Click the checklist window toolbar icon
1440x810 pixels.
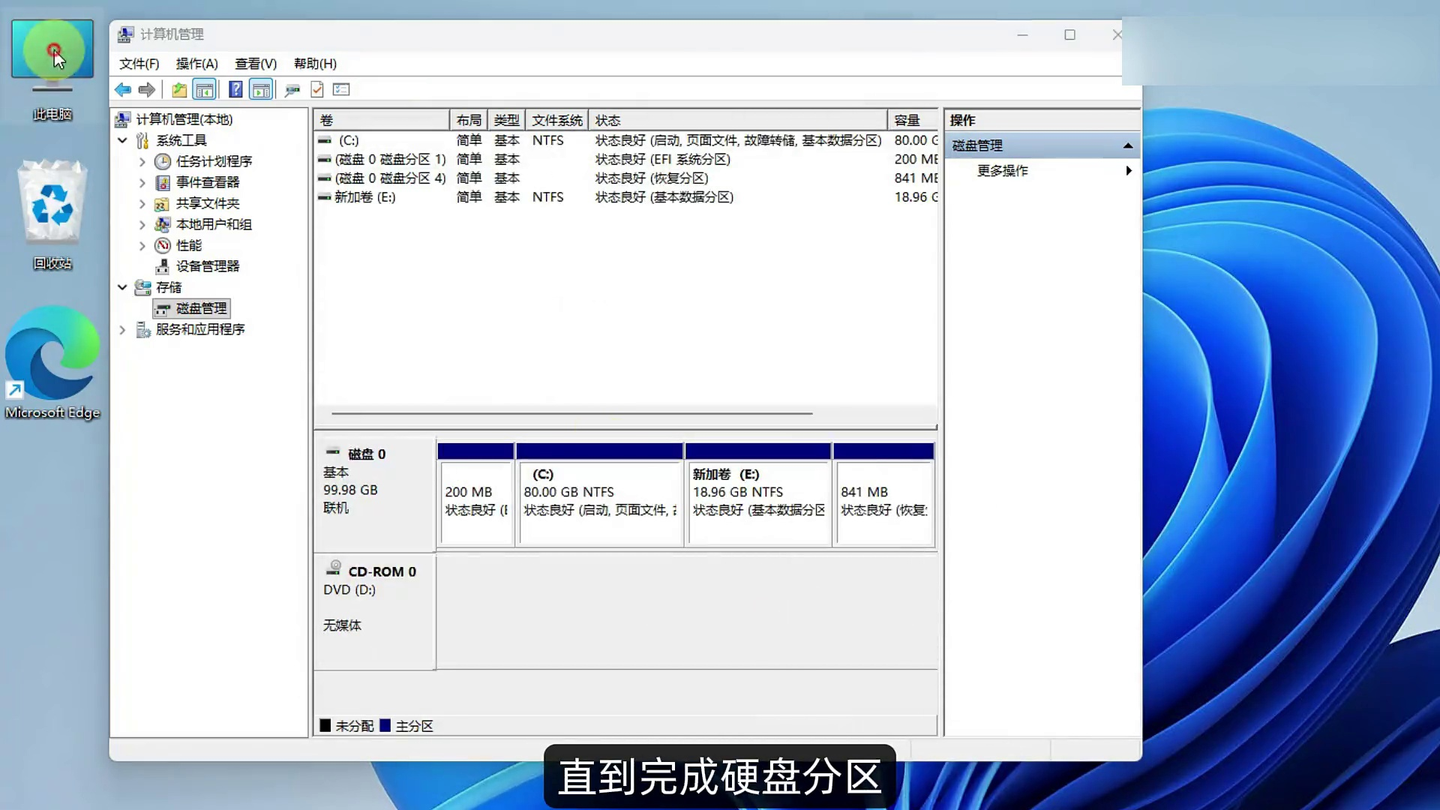click(341, 90)
